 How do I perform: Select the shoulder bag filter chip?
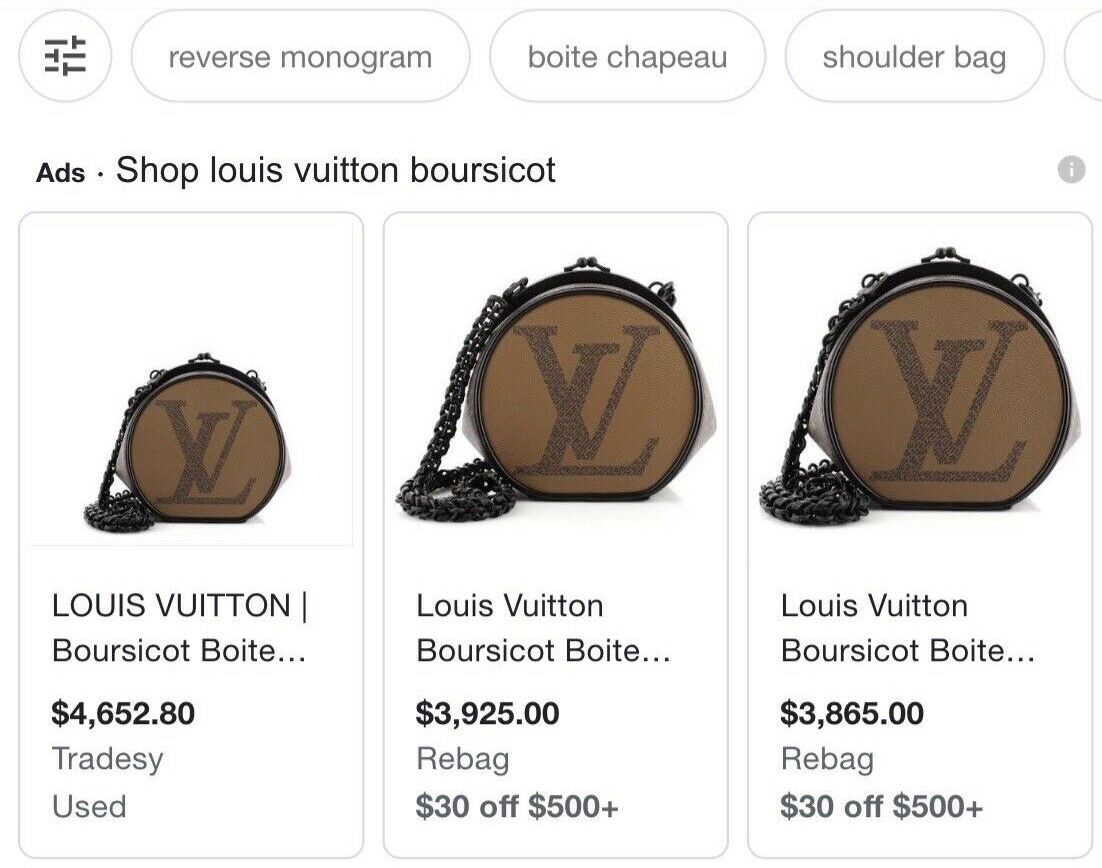coord(914,56)
